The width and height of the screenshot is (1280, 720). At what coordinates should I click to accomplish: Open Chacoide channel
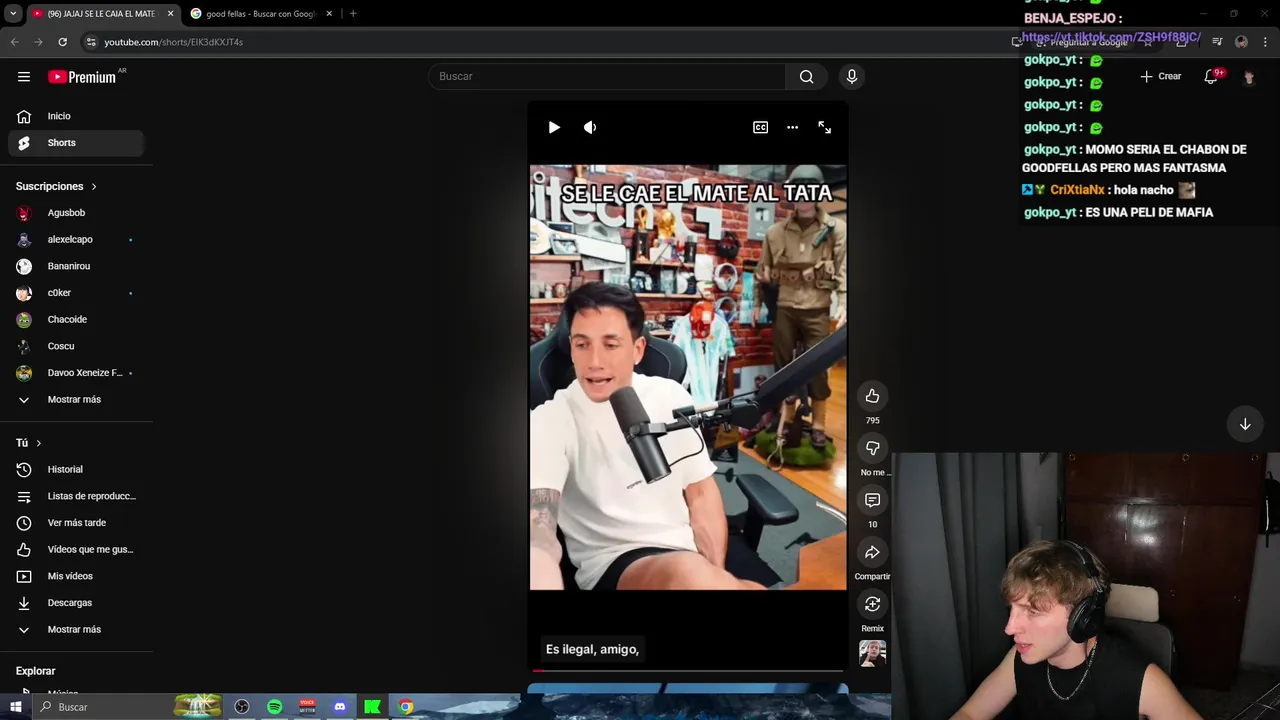(x=76, y=320)
